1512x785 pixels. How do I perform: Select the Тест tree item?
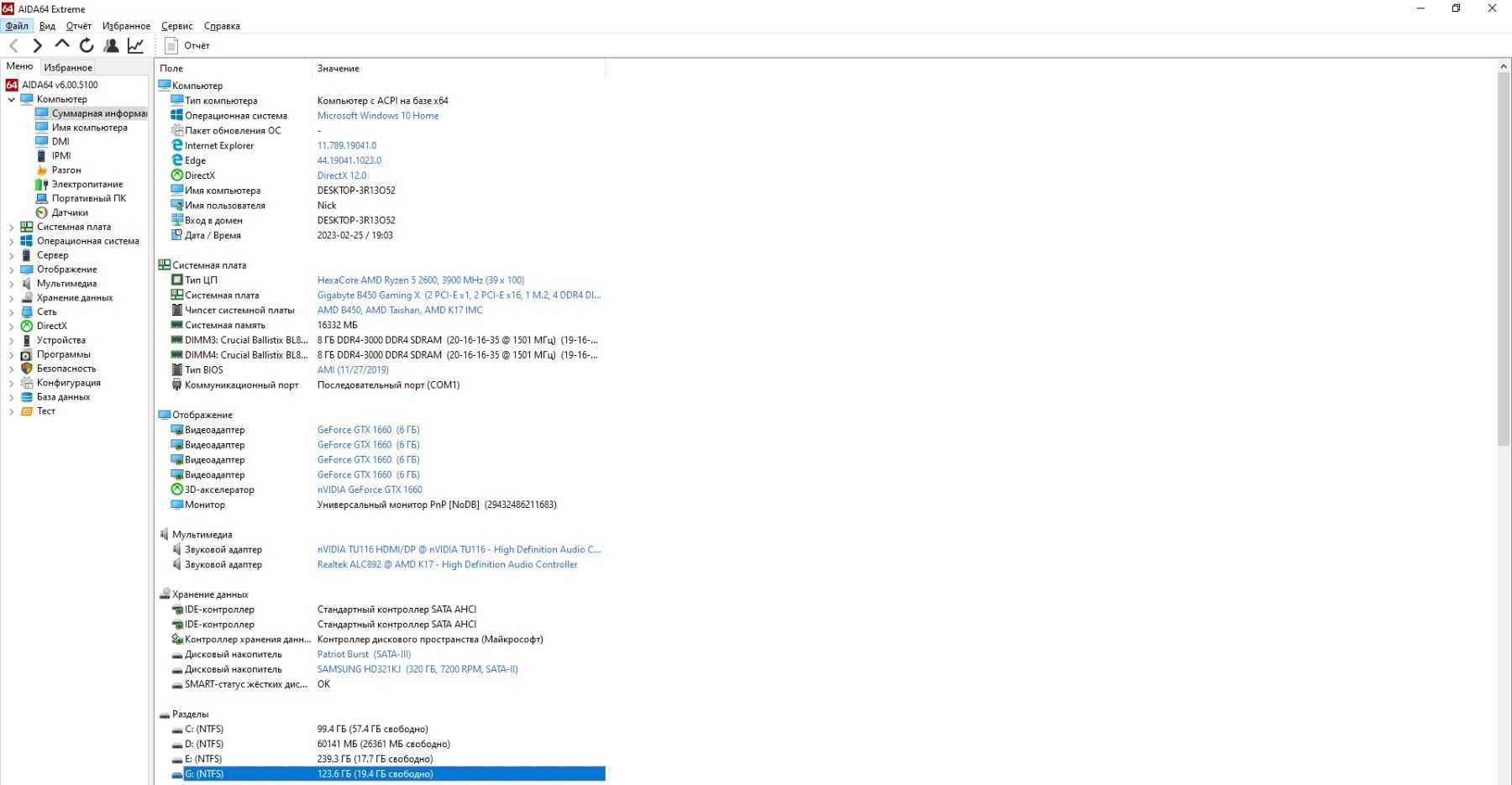point(46,411)
